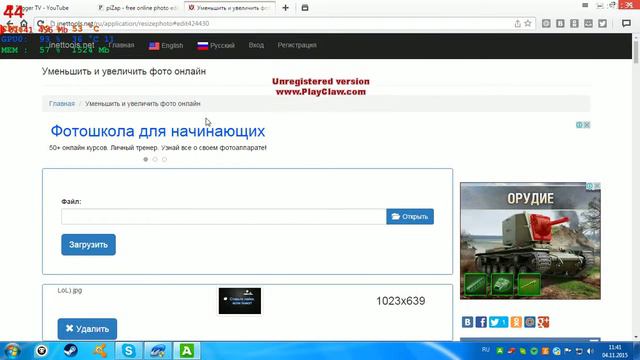Go to the browser home page icon
Screen dimensions: 640x360
tap(24, 24)
